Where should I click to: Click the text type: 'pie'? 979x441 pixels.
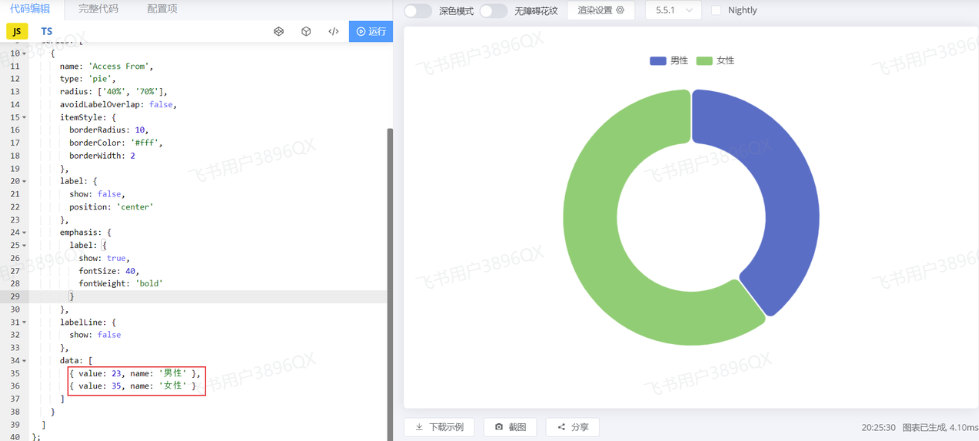point(87,79)
